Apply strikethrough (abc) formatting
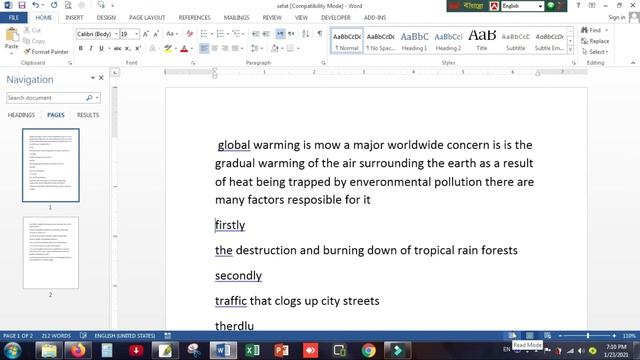Viewport: 640px width, 360px height. click(x=118, y=48)
